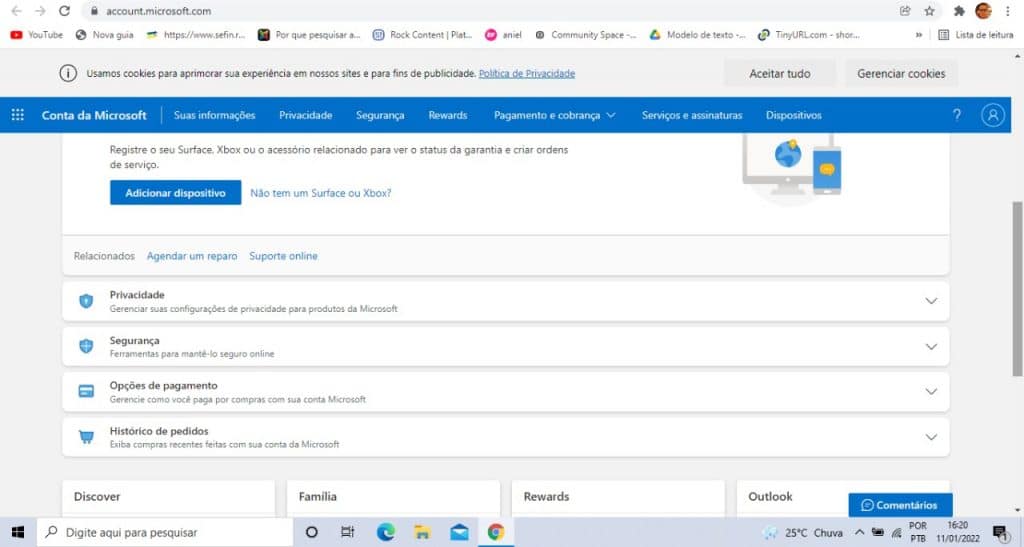Screen dimensions: 1024x547
Task: Open the Discover card
Action: pyautogui.click(x=168, y=499)
